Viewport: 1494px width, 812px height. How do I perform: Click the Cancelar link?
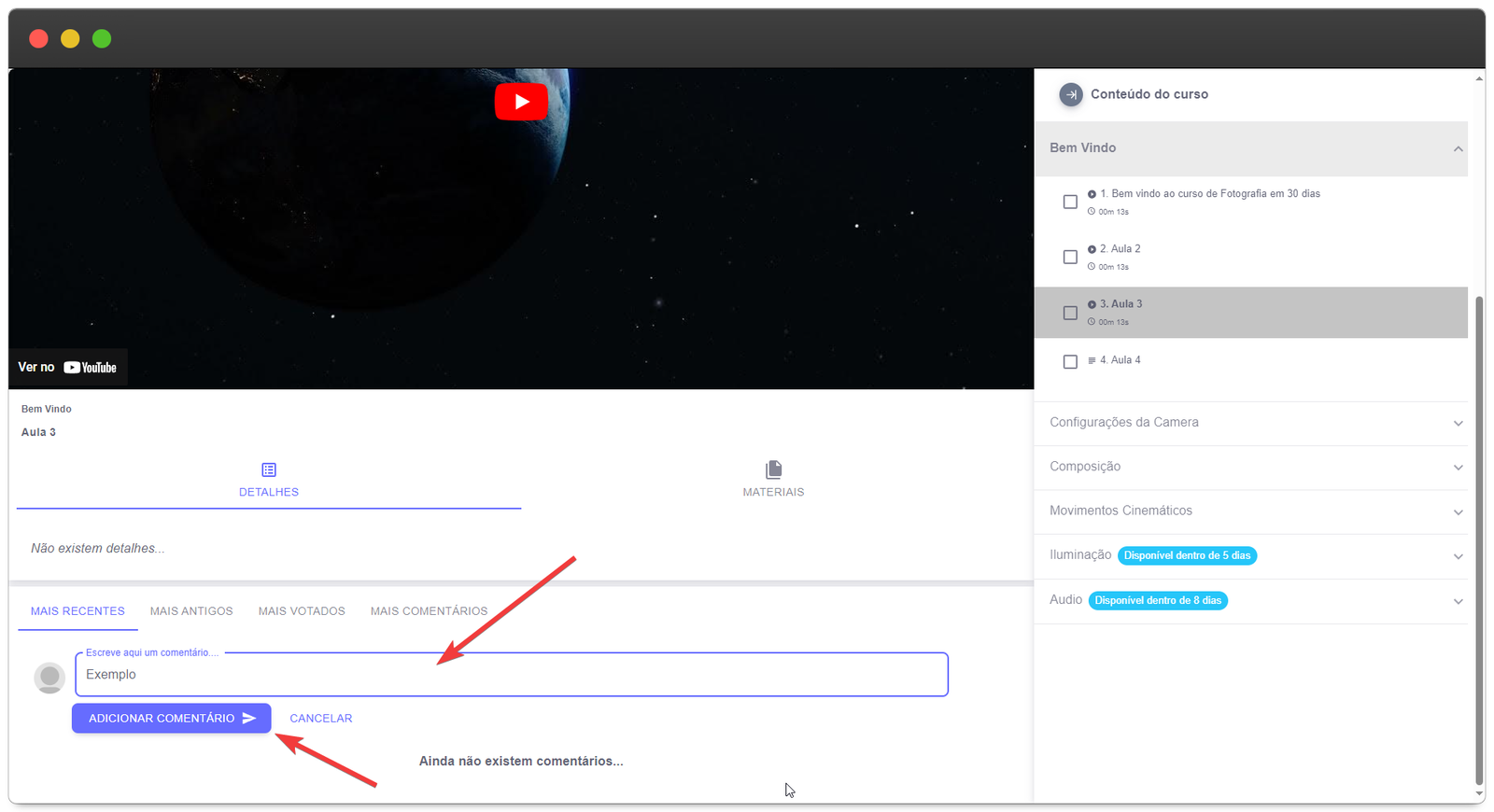click(x=320, y=719)
